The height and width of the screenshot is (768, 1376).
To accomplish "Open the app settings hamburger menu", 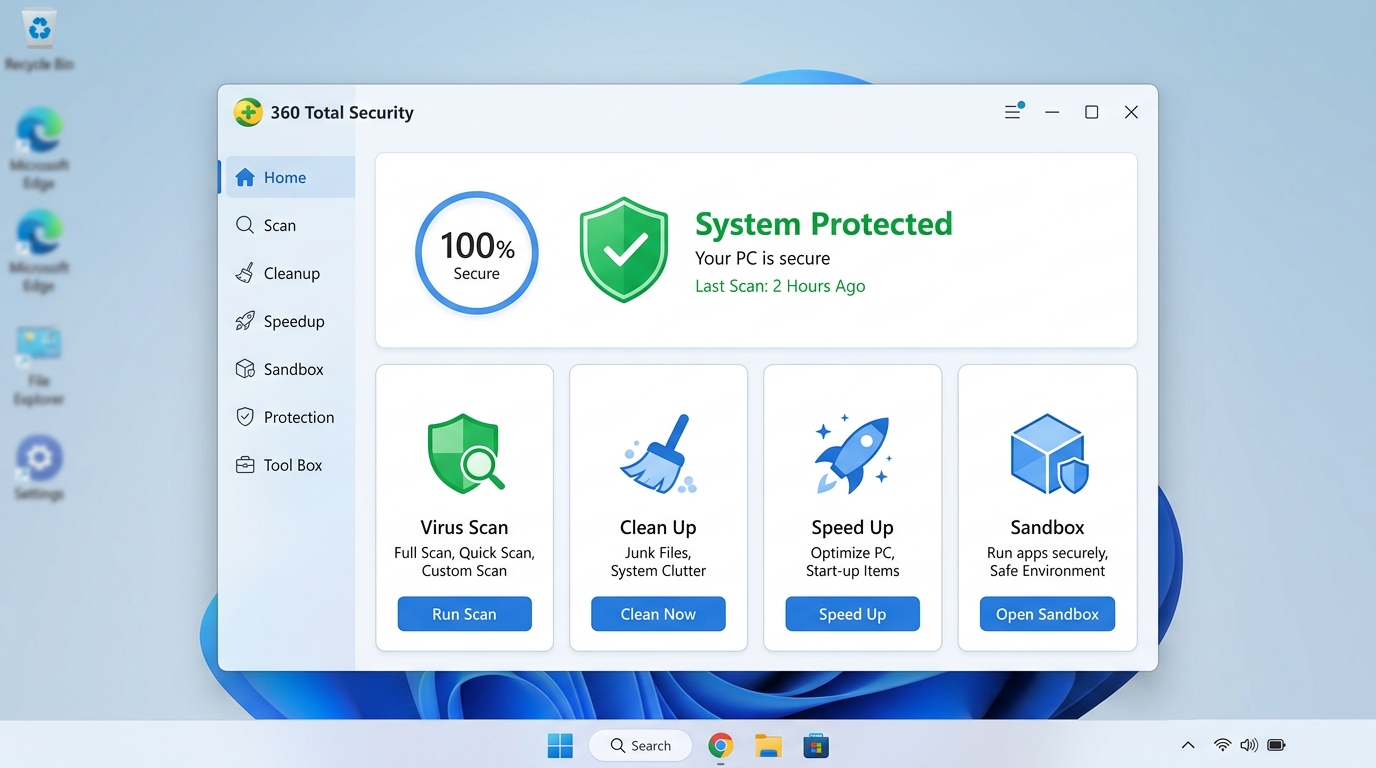I will click(x=1012, y=112).
